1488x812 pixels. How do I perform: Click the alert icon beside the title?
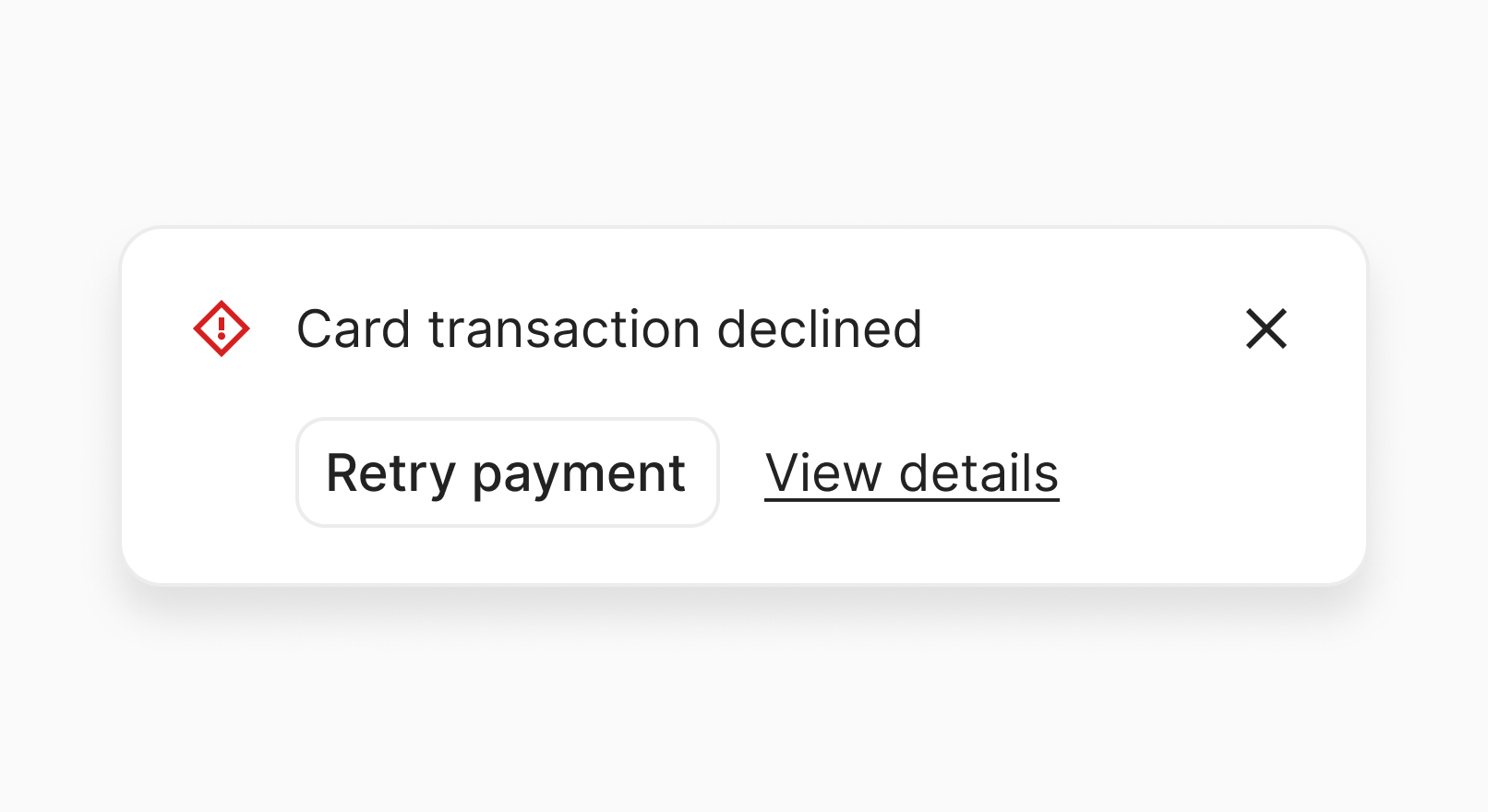(222, 328)
